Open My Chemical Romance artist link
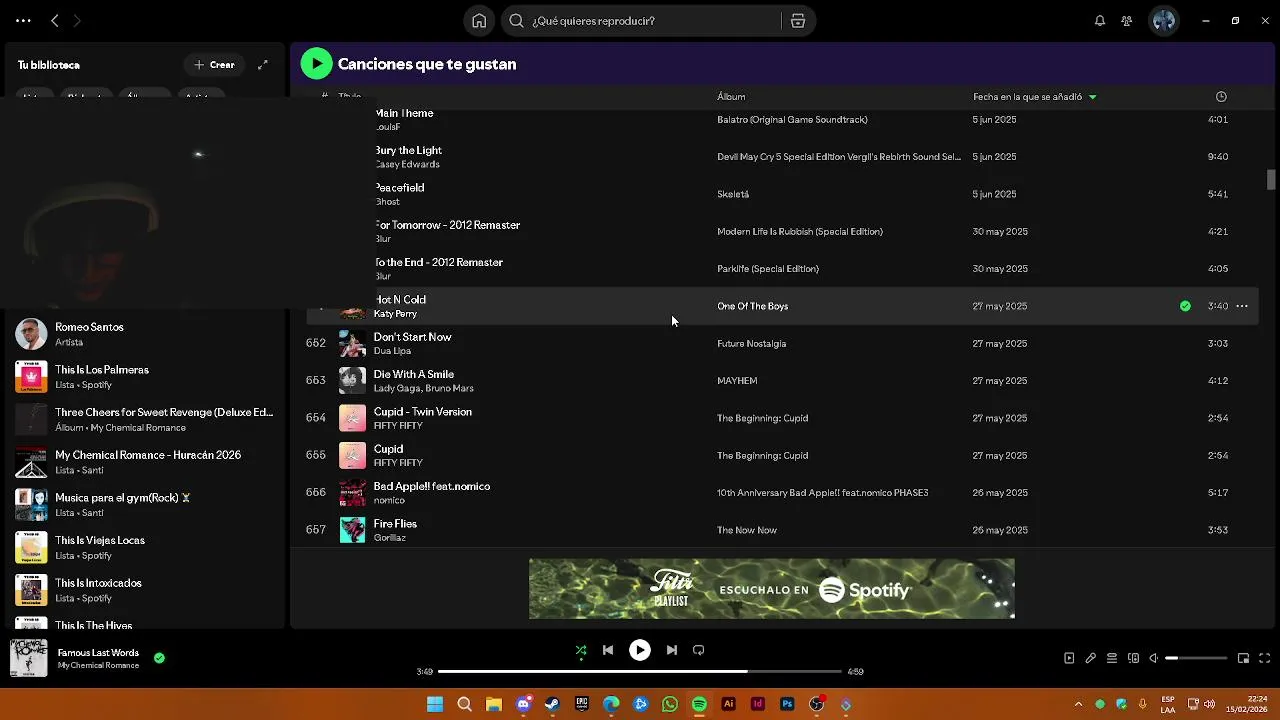The width and height of the screenshot is (1280, 720). click(x=98, y=666)
